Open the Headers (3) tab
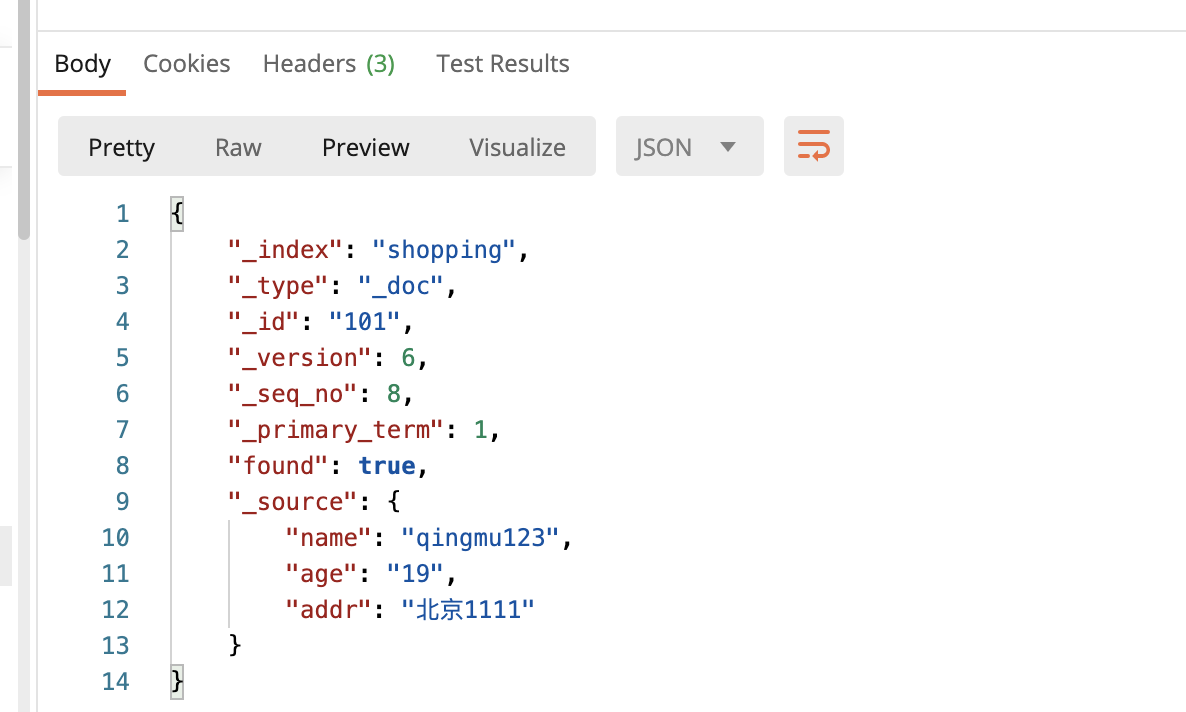Screen dimensions: 1186x712 329,64
